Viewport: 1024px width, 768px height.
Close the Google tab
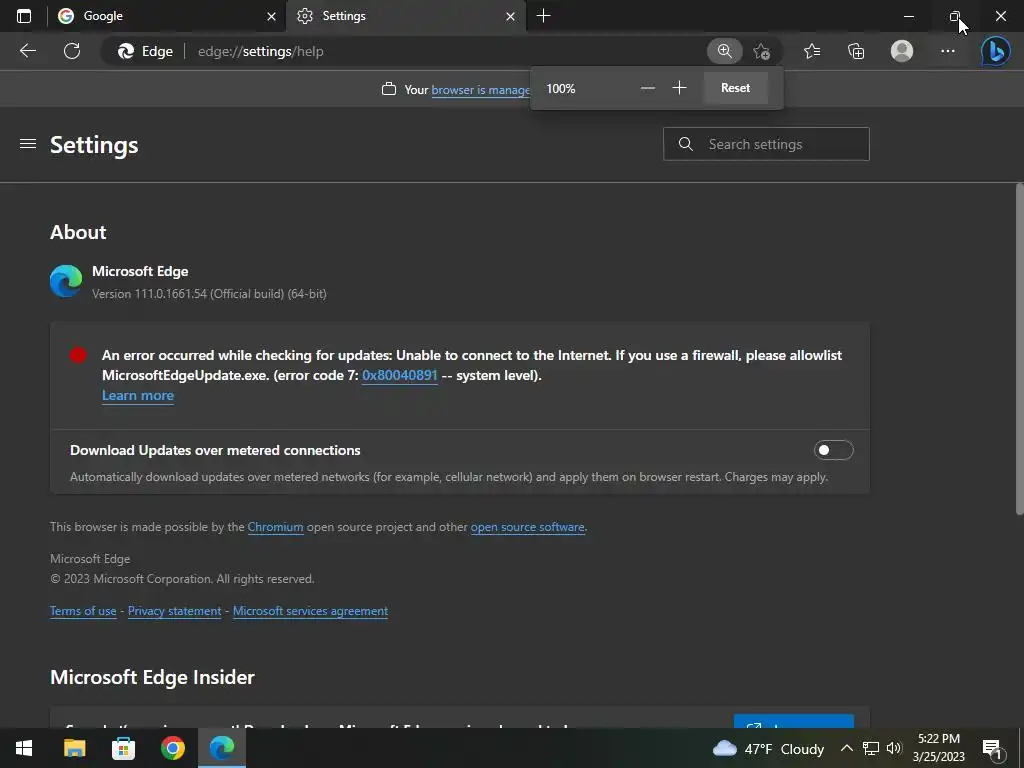[x=272, y=16]
